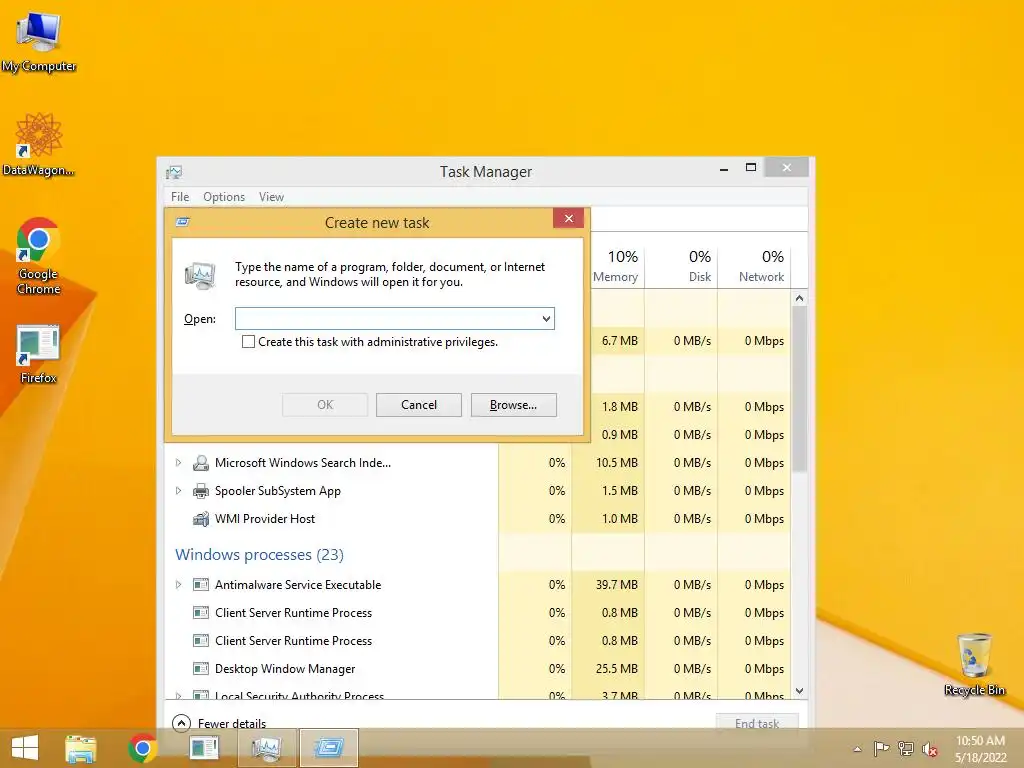Open the Open combo box dropdown arrow
The image size is (1024, 768).
click(x=546, y=319)
